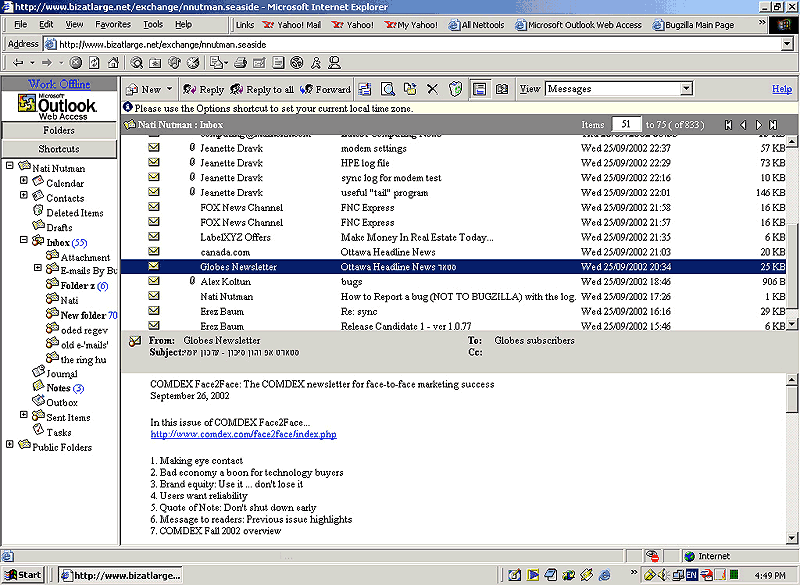800x585 pixels.
Task: Launch Internet Explorer from quick launch
Action: 605,575
